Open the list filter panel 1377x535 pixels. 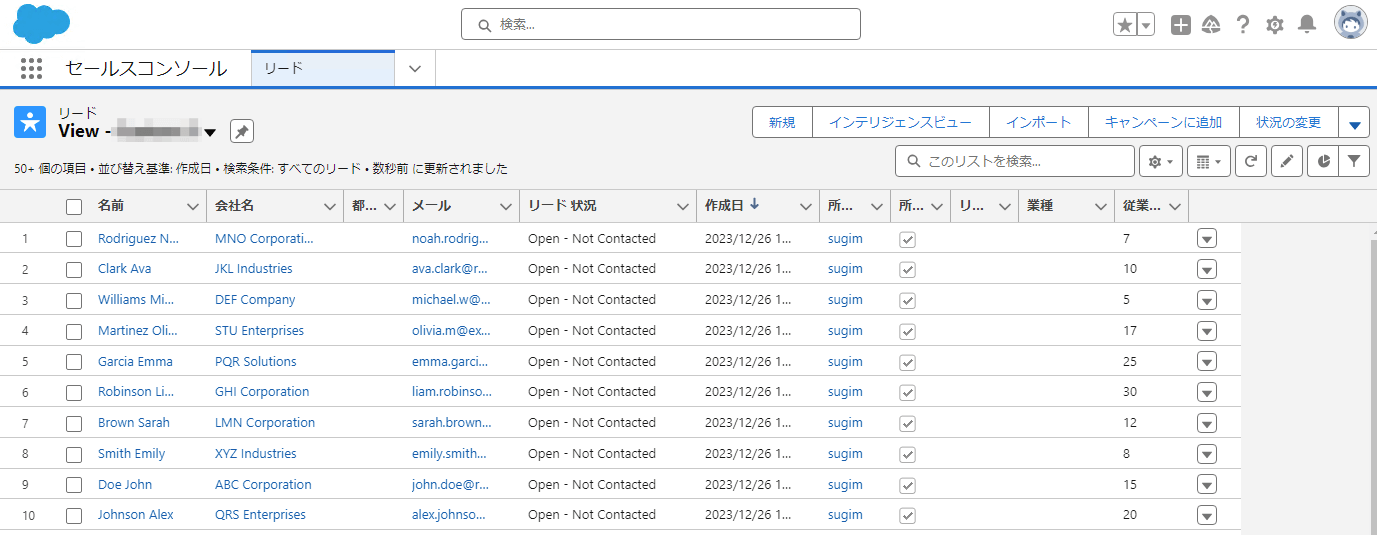pyautogui.click(x=1354, y=161)
